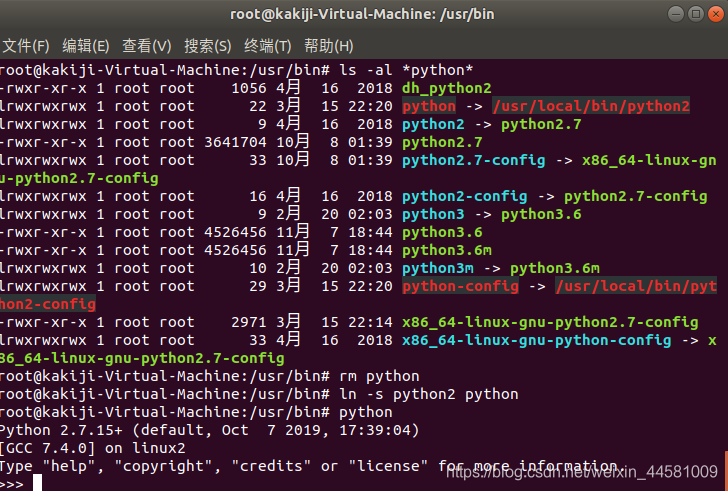Image resolution: width=728 pixels, height=491 pixels.
Task: Click the cyan python2-config symlink name
Action: pos(465,197)
